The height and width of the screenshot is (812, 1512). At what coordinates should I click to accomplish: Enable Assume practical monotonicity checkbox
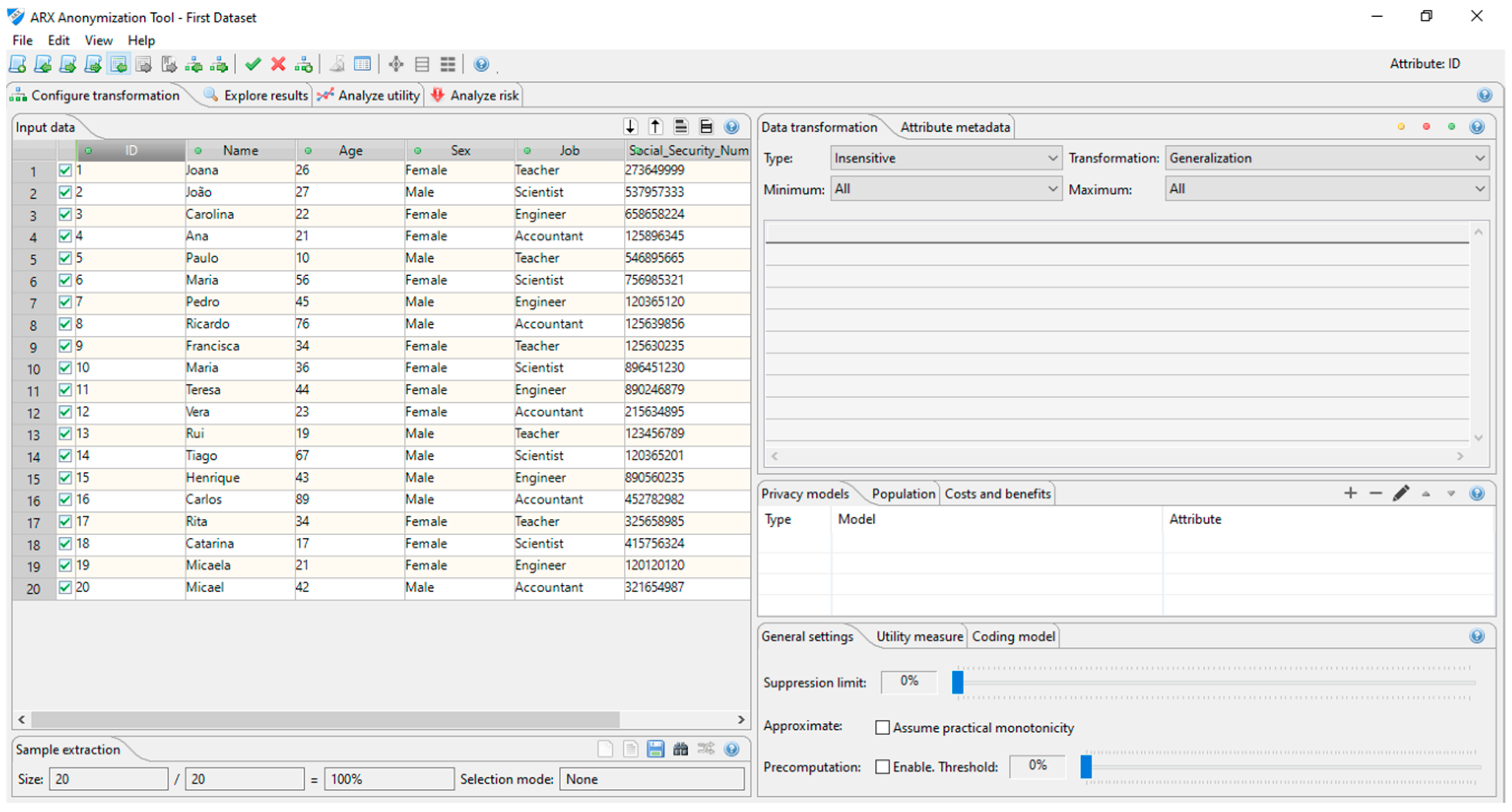coord(882,727)
